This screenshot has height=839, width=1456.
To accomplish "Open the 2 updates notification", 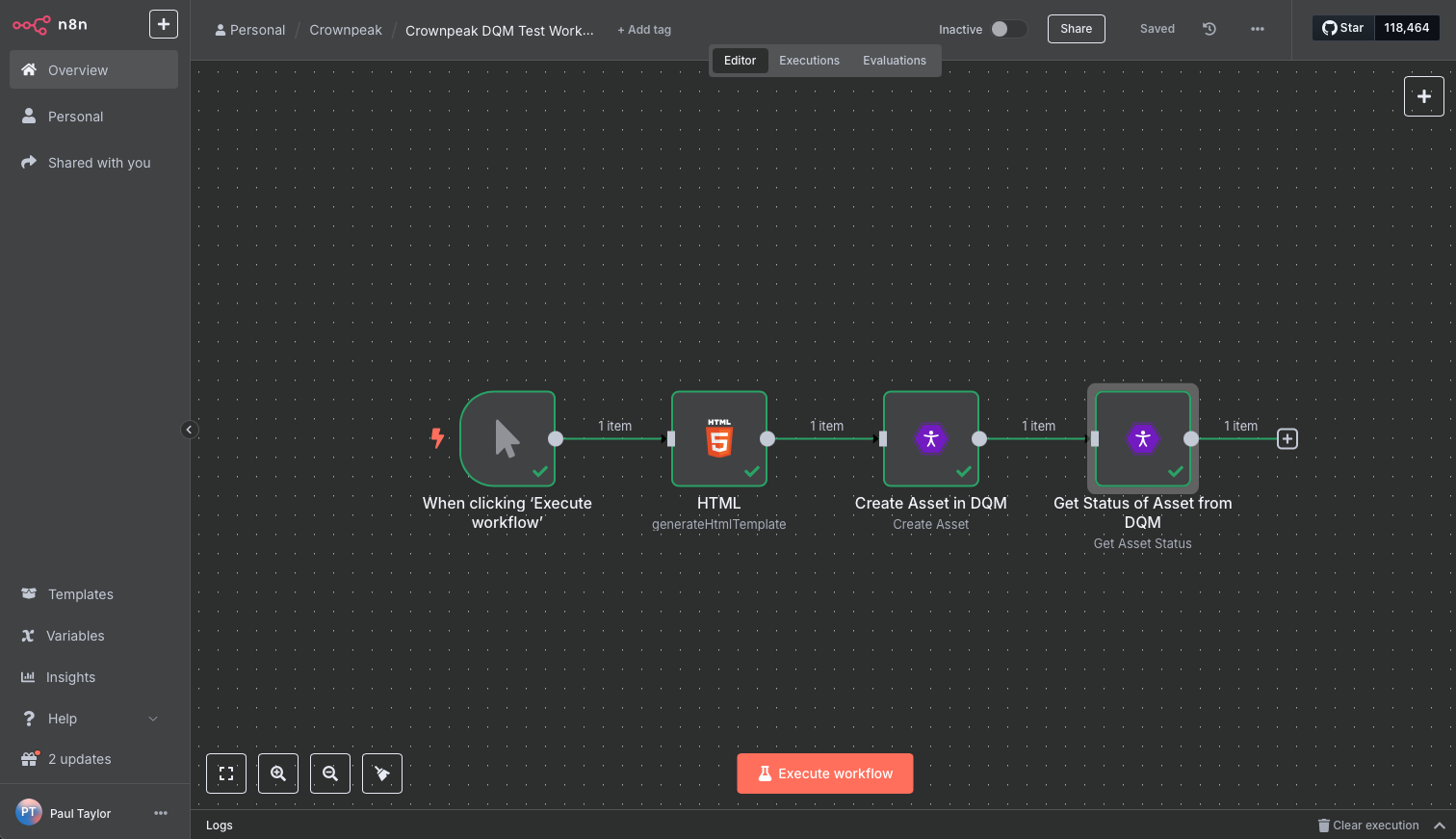I will coord(93,759).
